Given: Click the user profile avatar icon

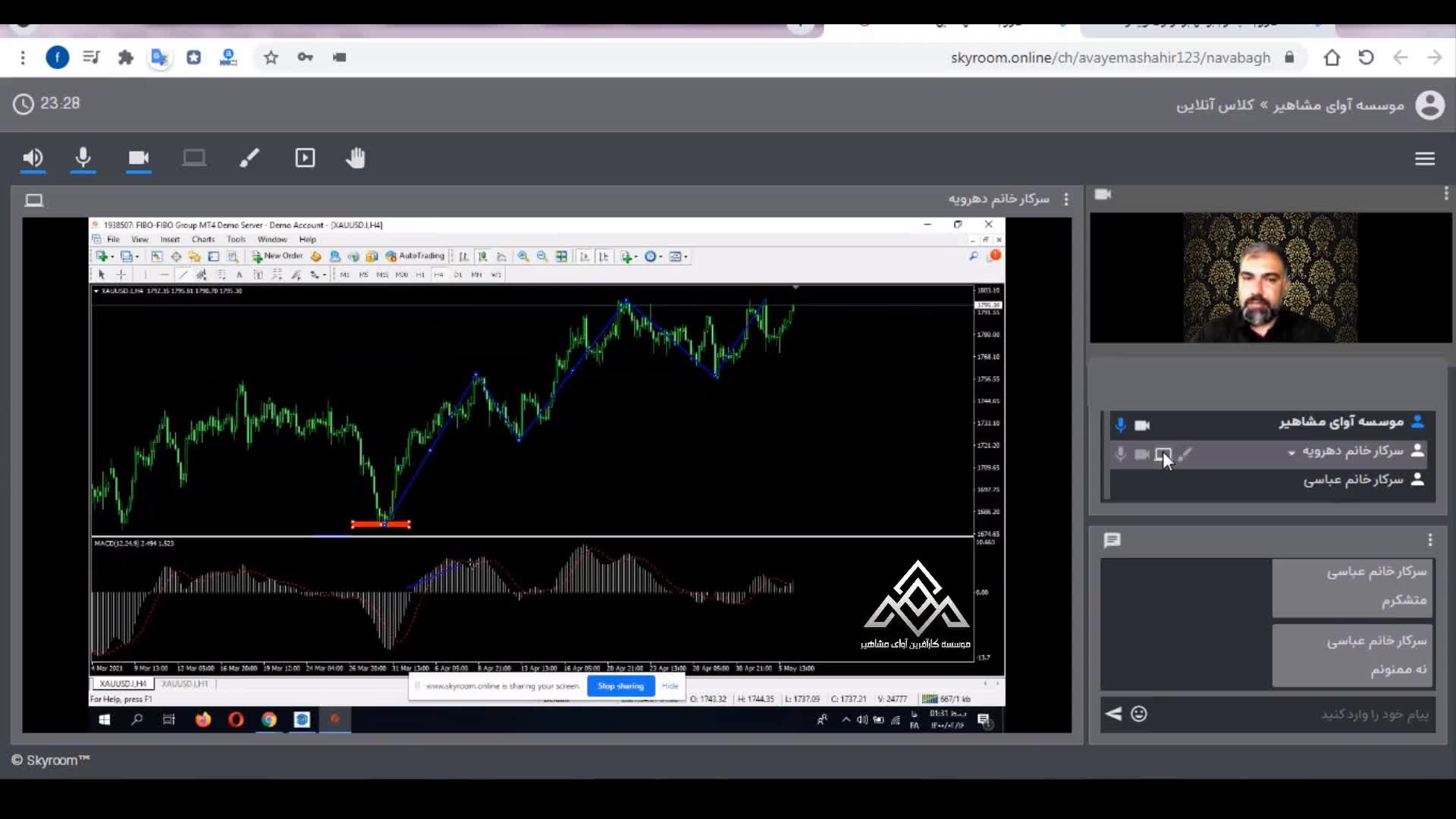Looking at the screenshot, I should 1429,105.
